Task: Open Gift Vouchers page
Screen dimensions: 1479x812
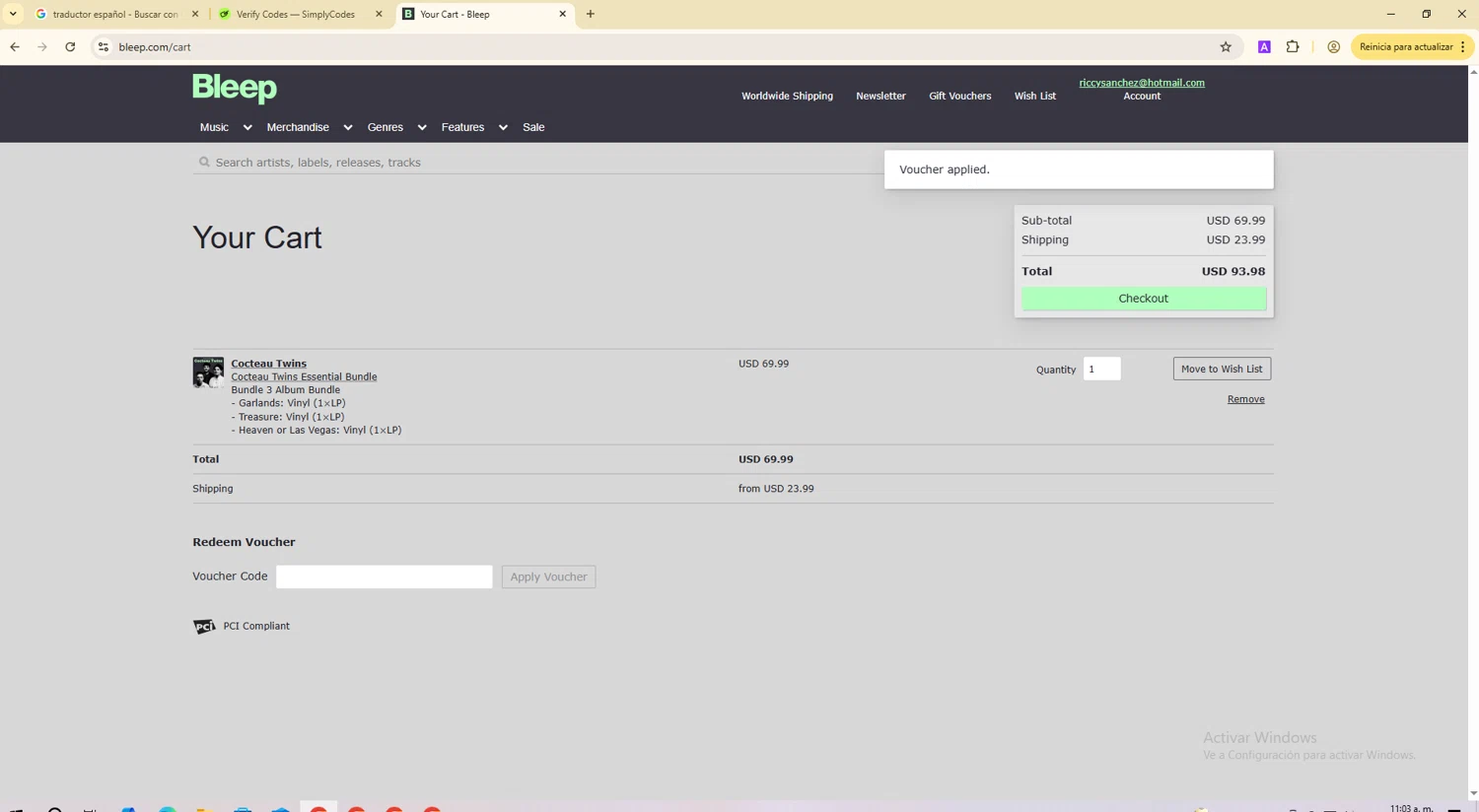Action: [959, 96]
